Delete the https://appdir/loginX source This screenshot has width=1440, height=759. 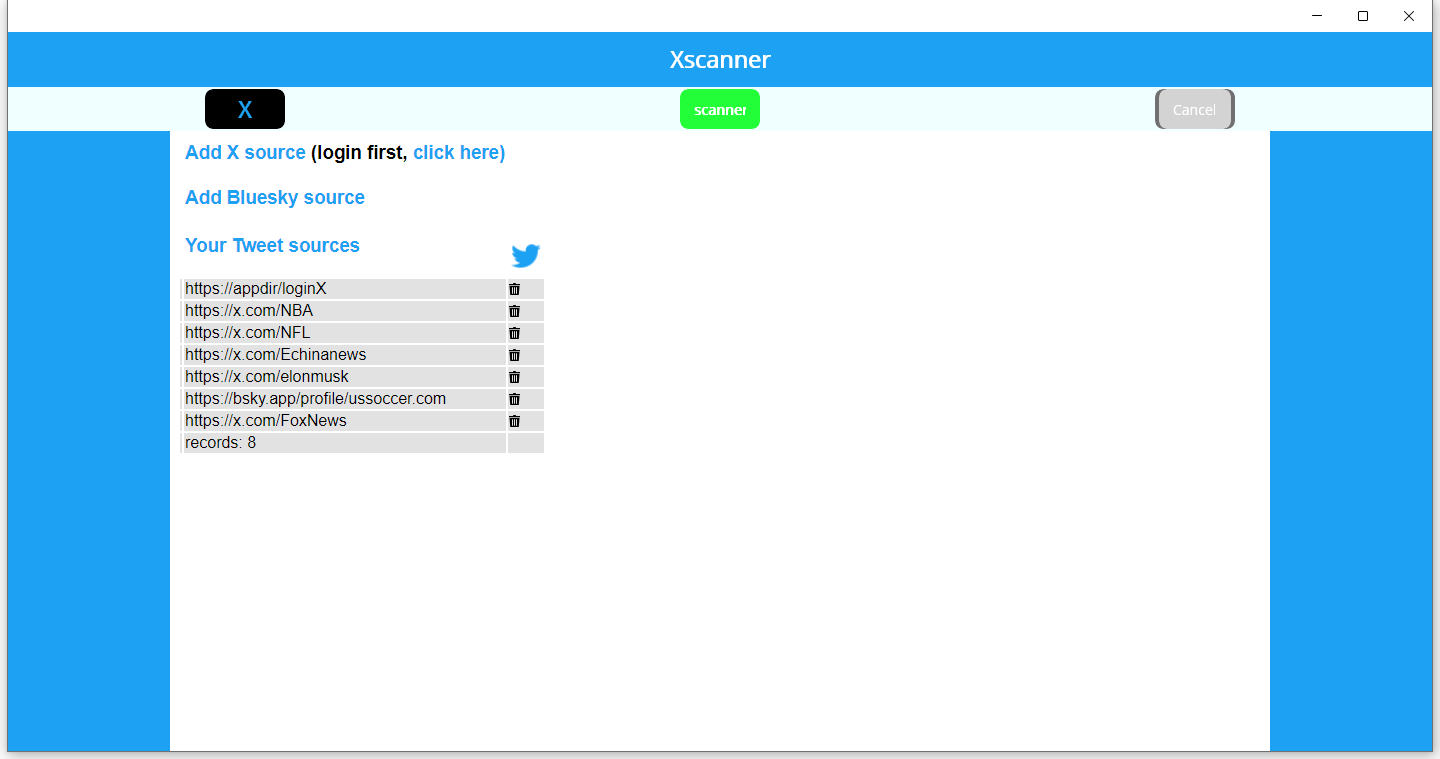pyautogui.click(x=514, y=289)
